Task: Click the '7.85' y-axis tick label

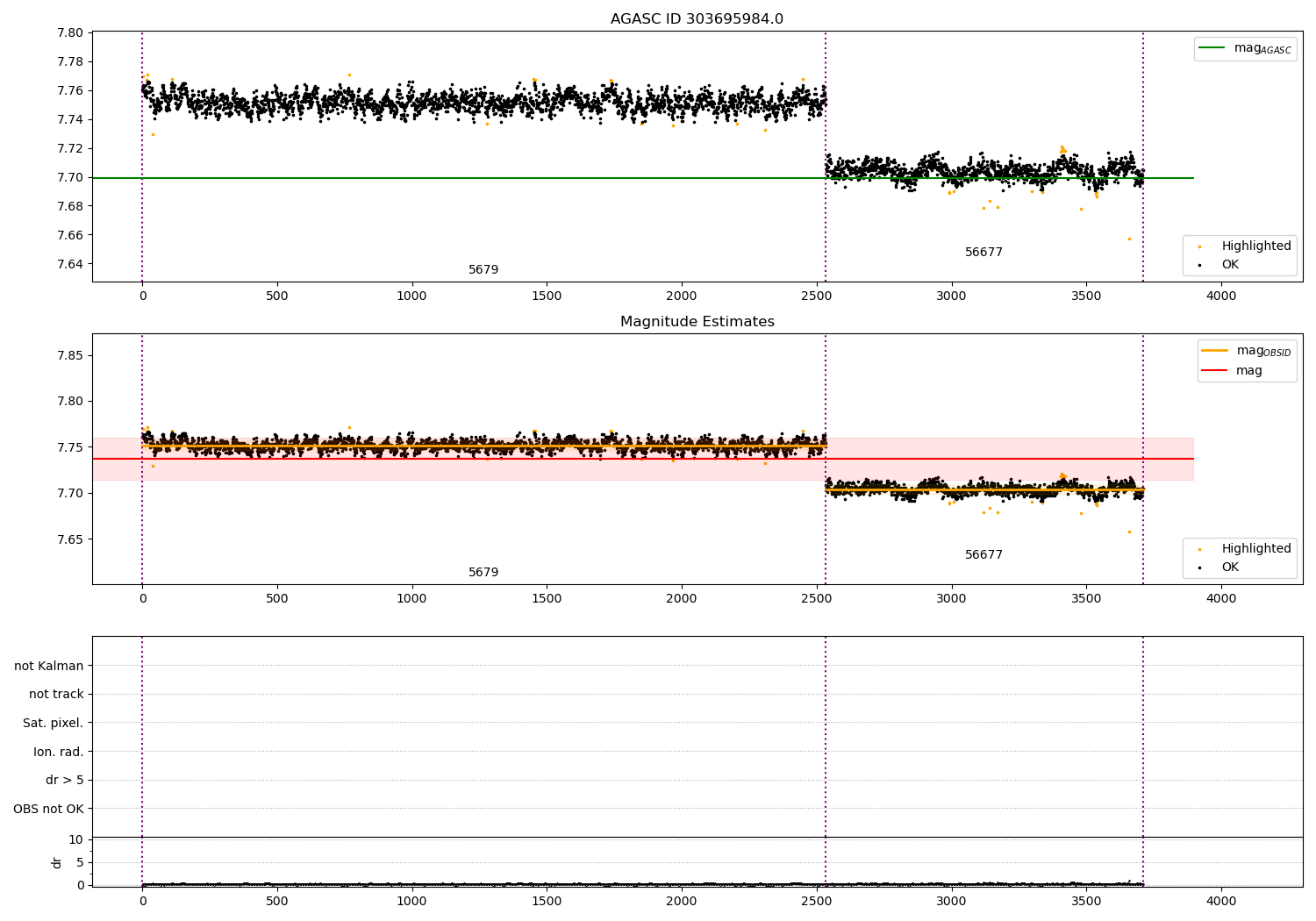Action: 70,355
